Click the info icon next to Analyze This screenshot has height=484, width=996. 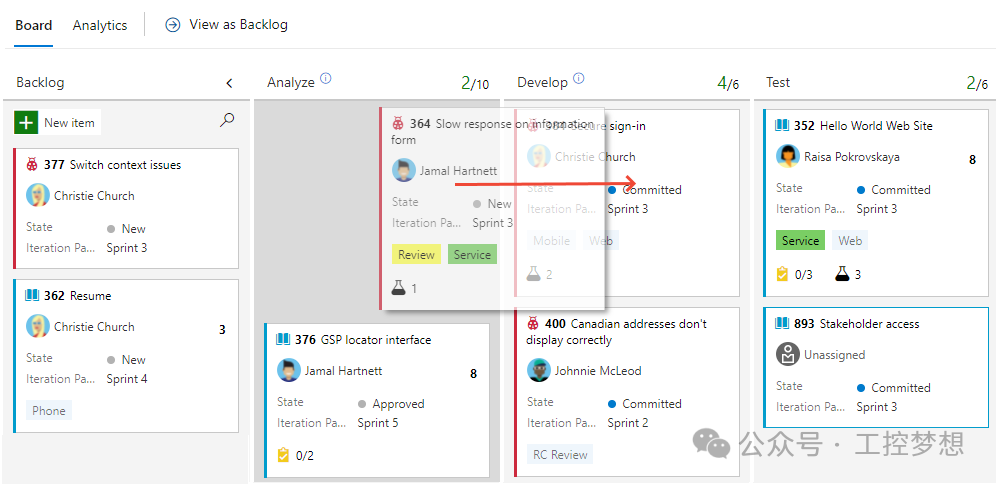[326, 79]
